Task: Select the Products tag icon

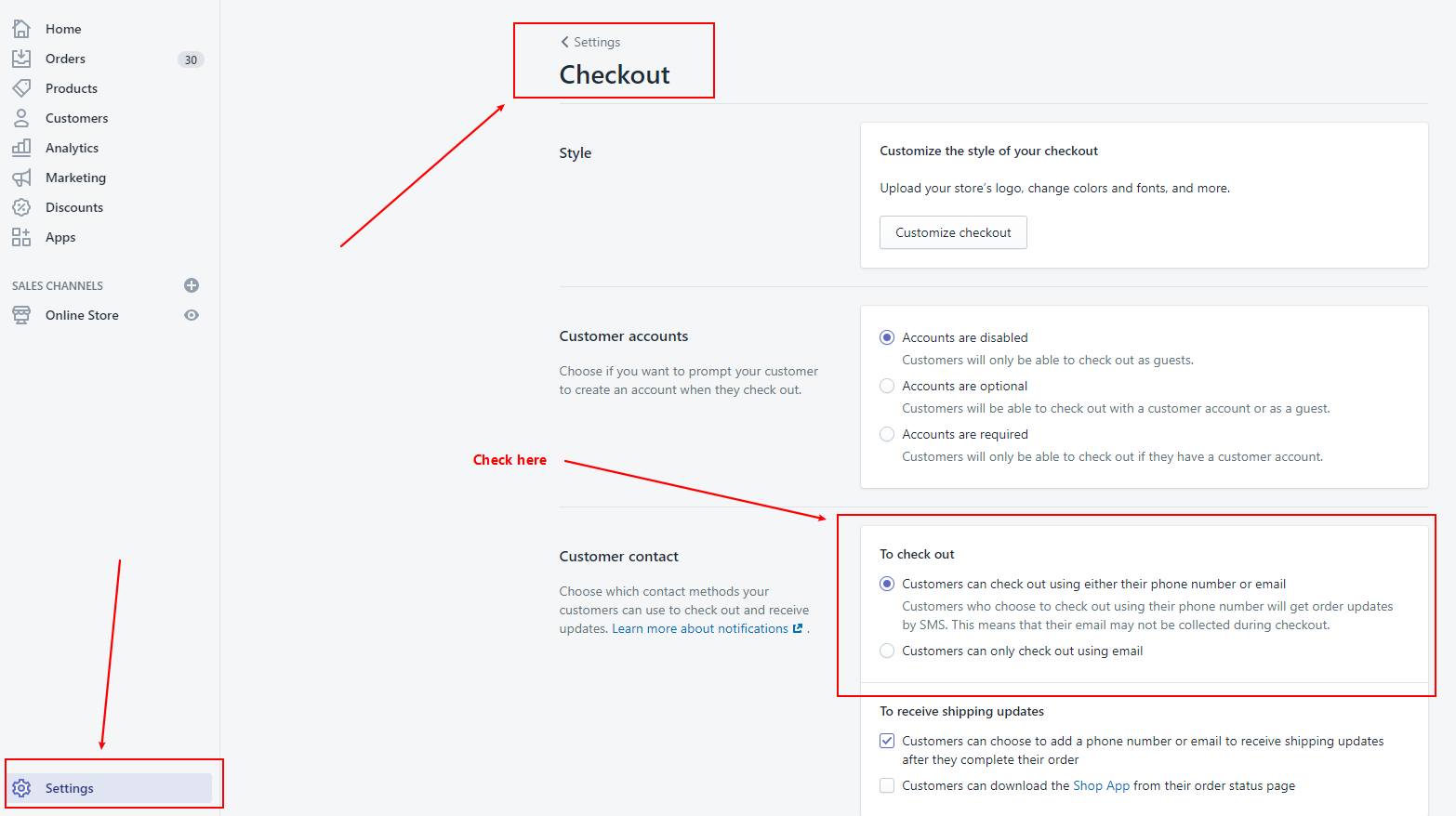Action: [x=21, y=88]
